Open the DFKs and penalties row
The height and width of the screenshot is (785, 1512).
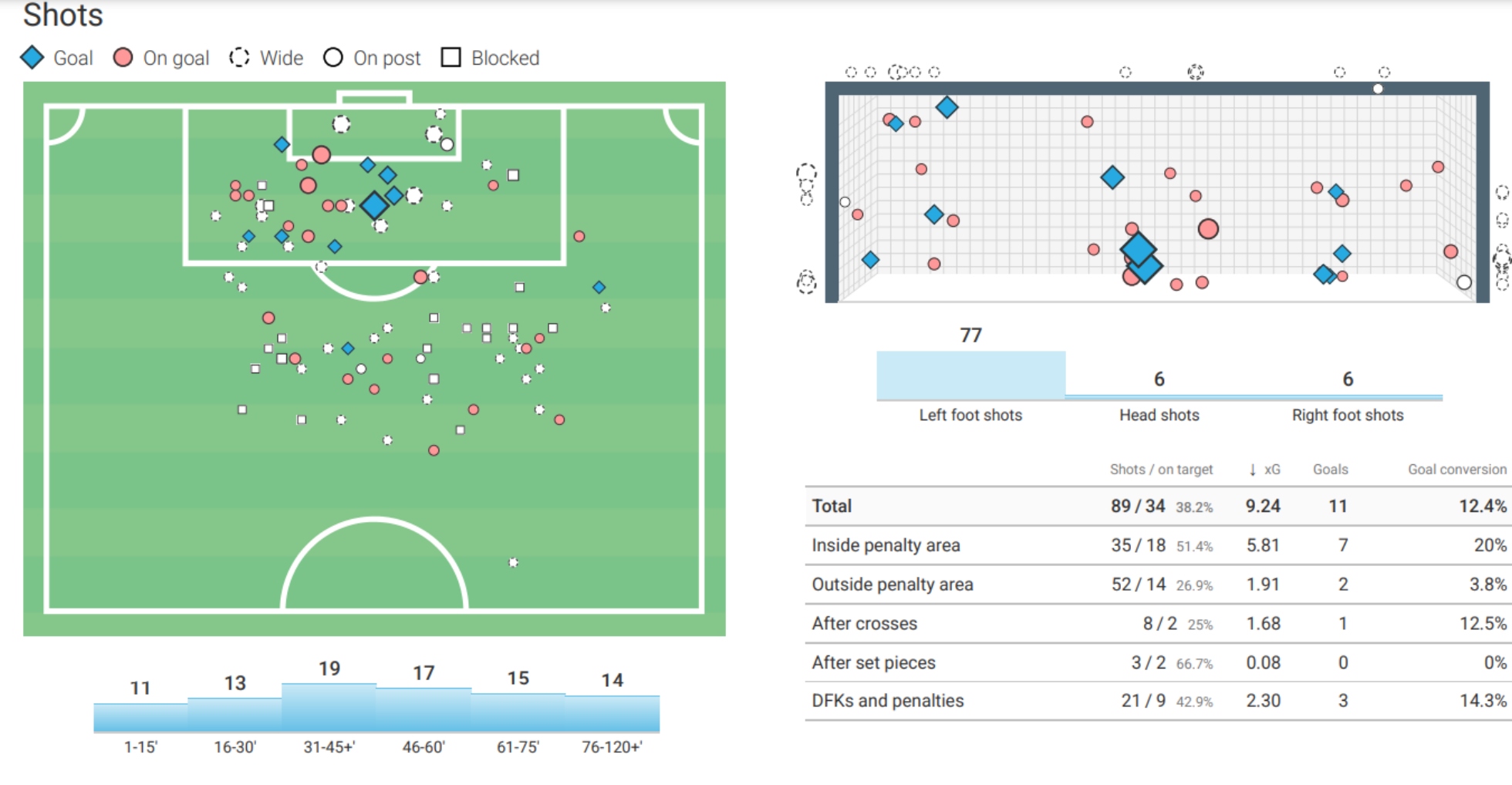[887, 701]
